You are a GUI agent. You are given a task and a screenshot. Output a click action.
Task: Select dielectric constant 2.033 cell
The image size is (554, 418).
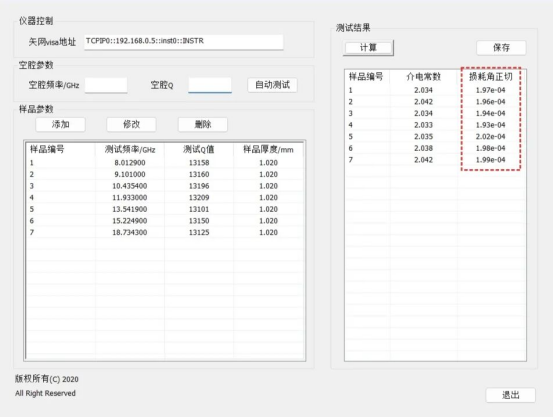click(423, 125)
